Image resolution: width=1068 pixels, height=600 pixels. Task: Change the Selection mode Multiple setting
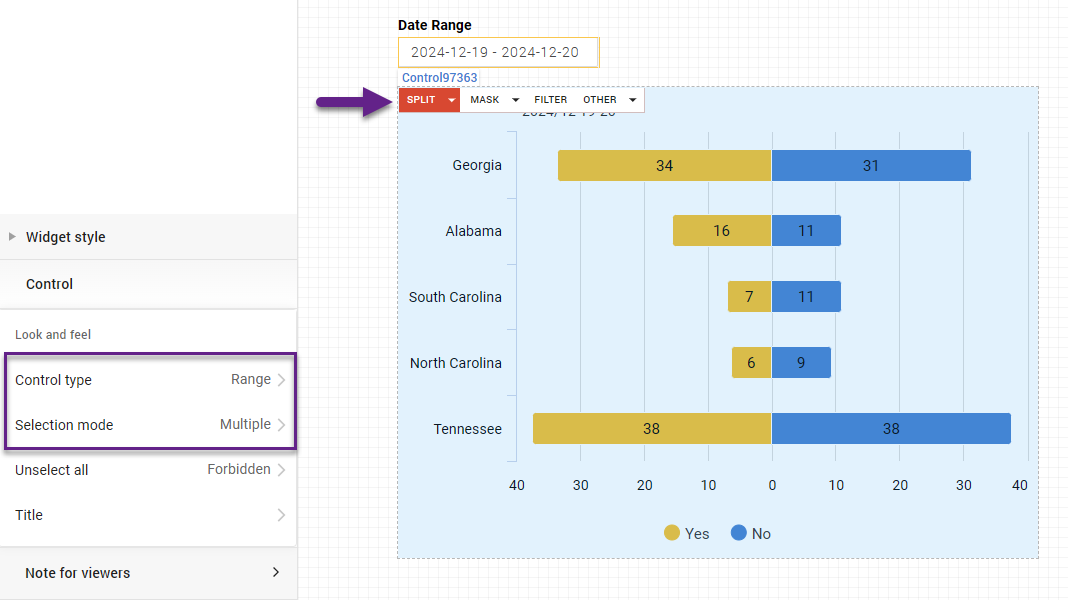click(148, 425)
